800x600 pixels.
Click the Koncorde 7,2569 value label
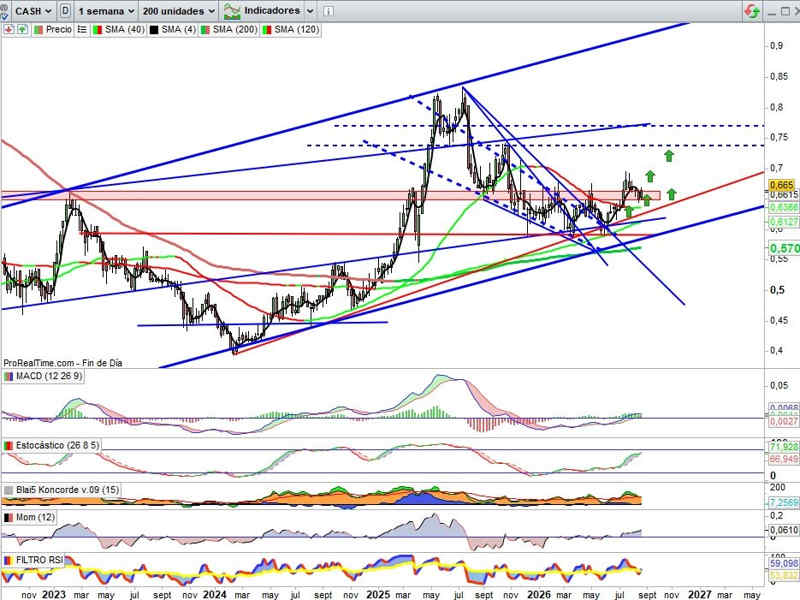[784, 503]
